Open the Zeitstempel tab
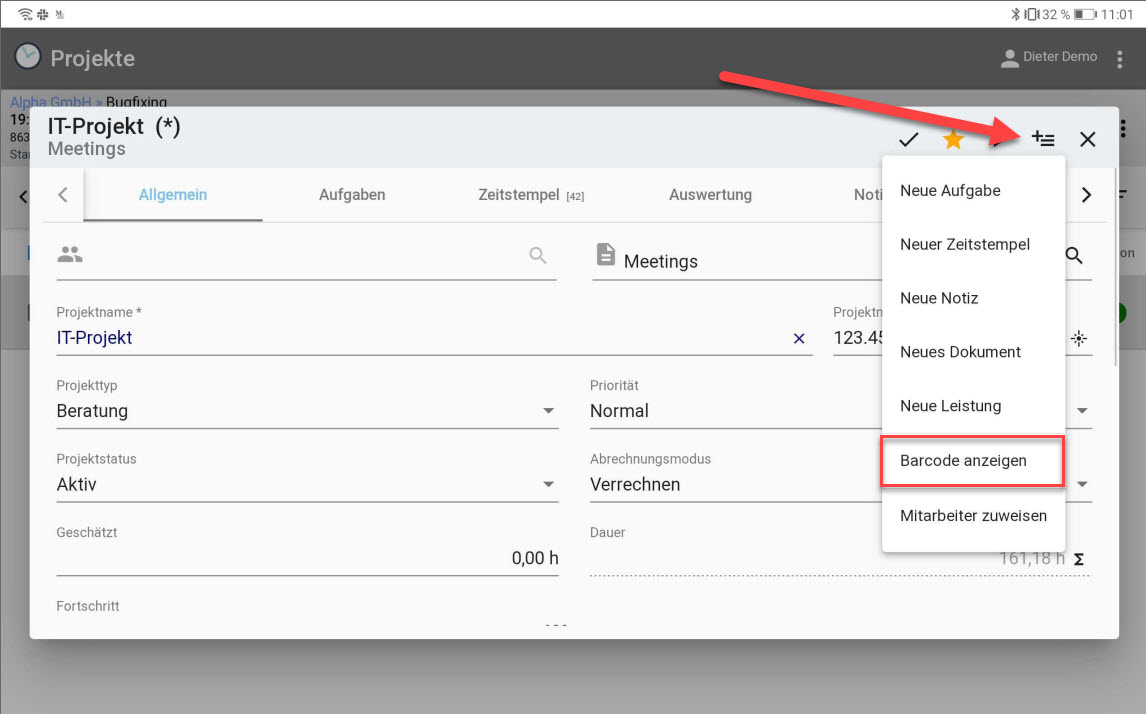Screen dimensions: 1146x714 pos(531,195)
